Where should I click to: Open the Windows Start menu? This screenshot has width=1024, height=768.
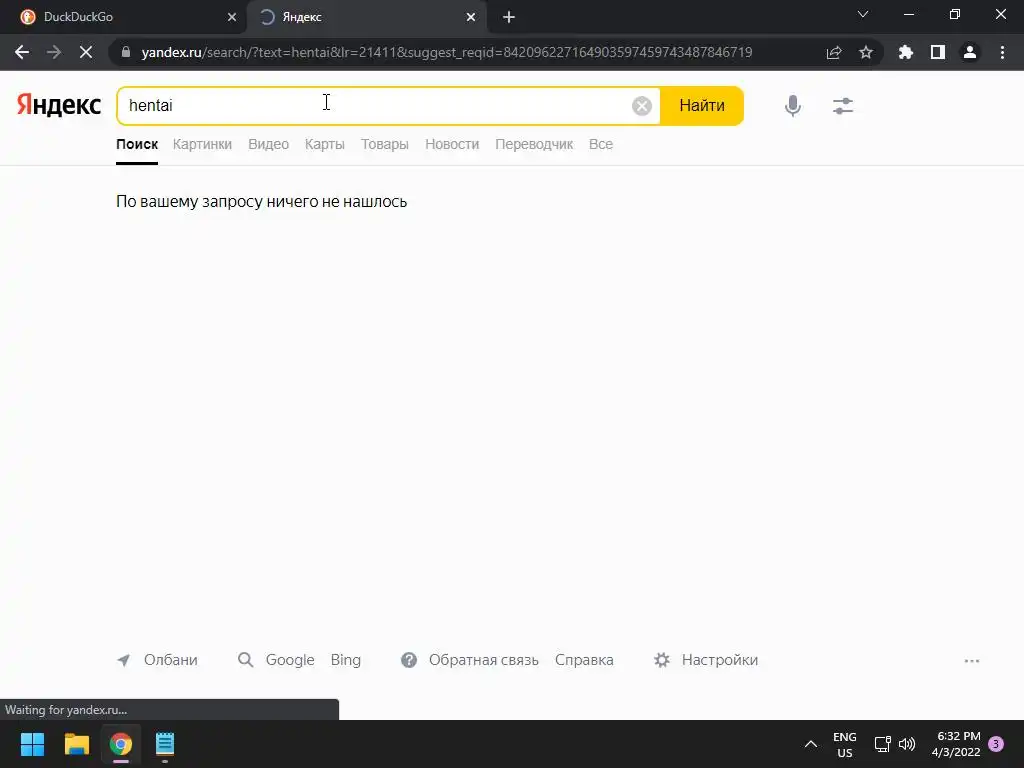coord(32,744)
